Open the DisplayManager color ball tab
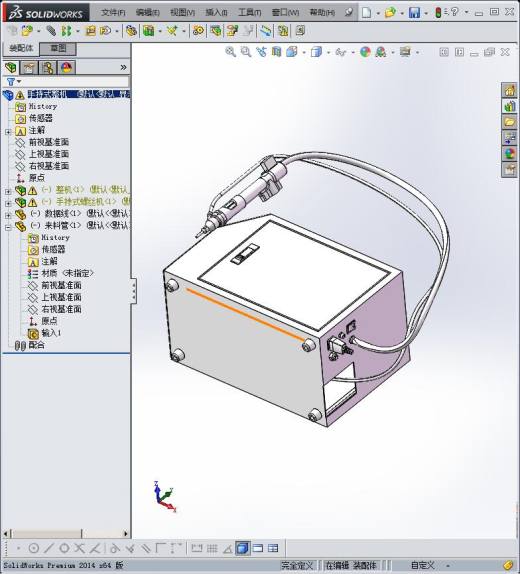Screen dimensions: 520x574 coord(66,68)
